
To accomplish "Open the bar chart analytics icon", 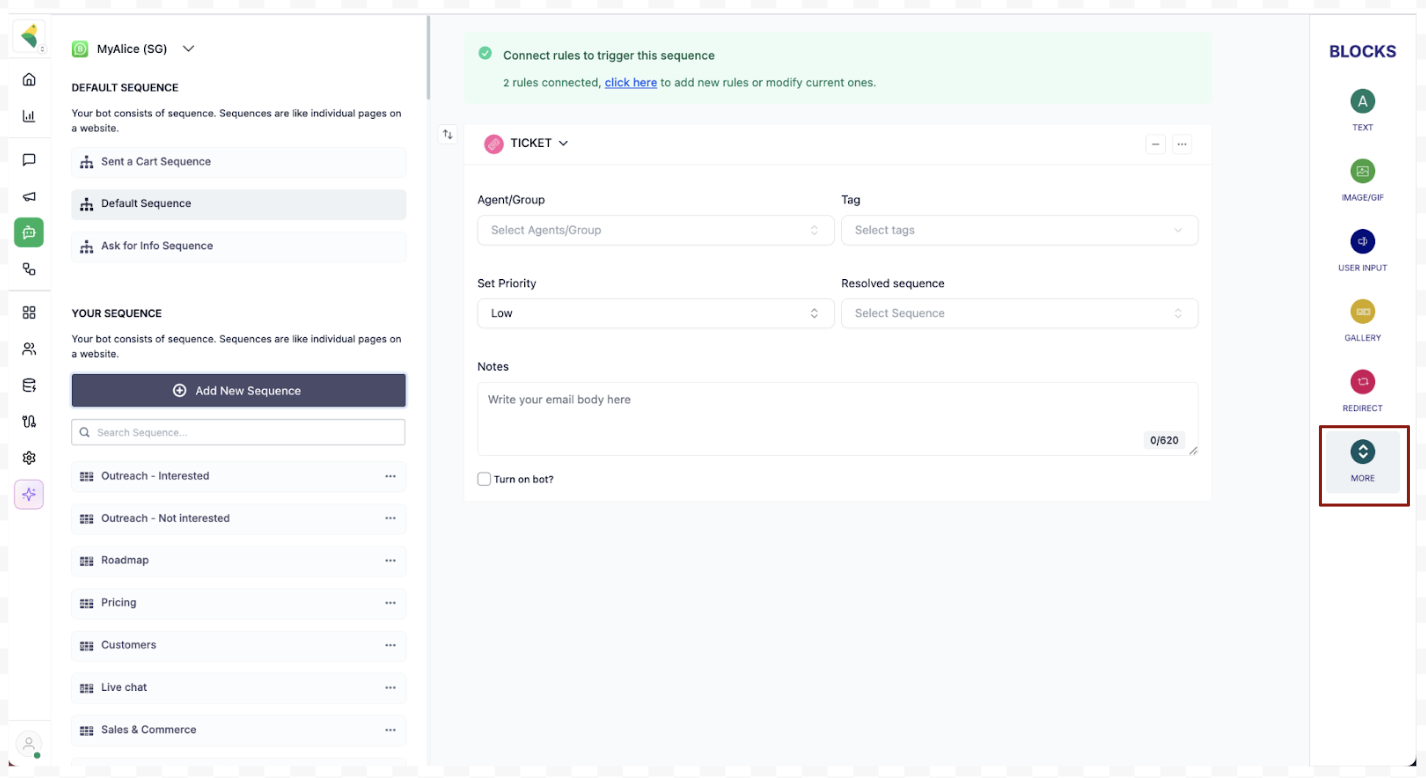I will [x=29, y=116].
